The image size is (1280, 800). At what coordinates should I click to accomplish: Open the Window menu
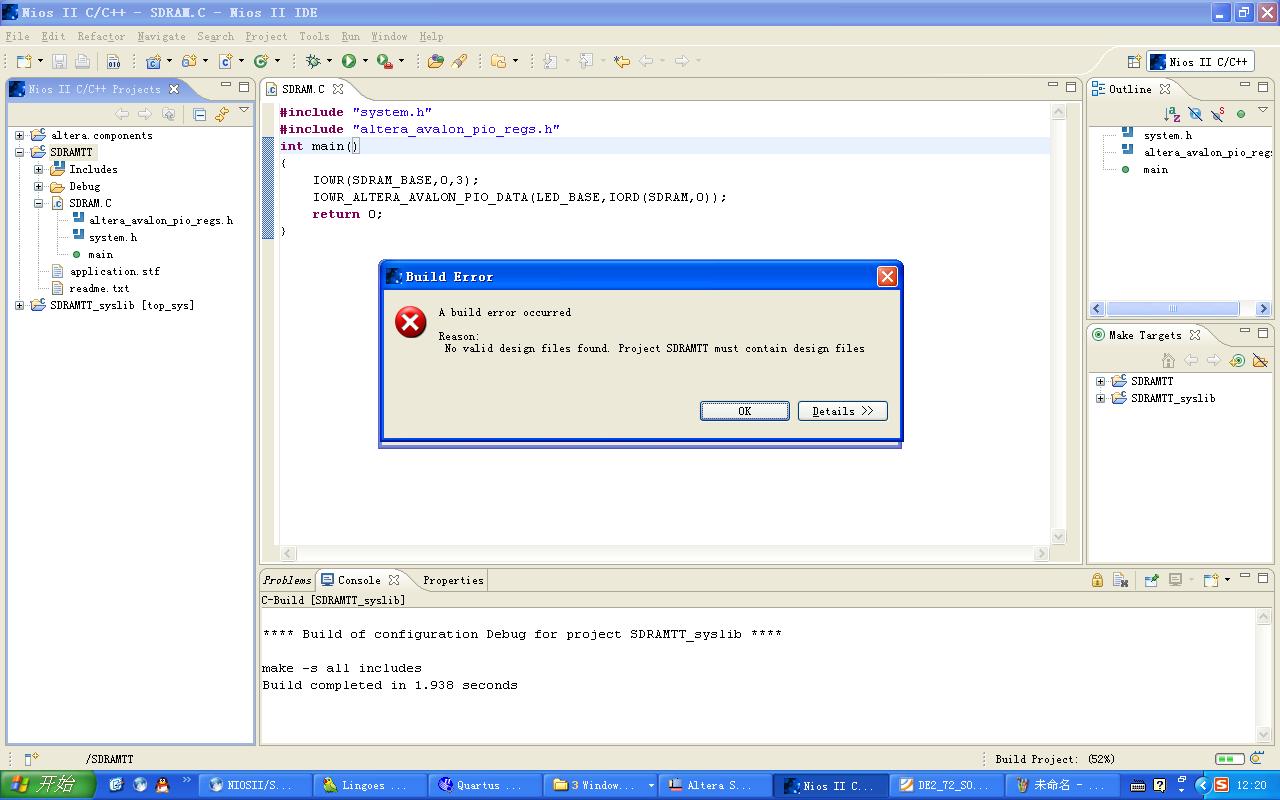389,36
